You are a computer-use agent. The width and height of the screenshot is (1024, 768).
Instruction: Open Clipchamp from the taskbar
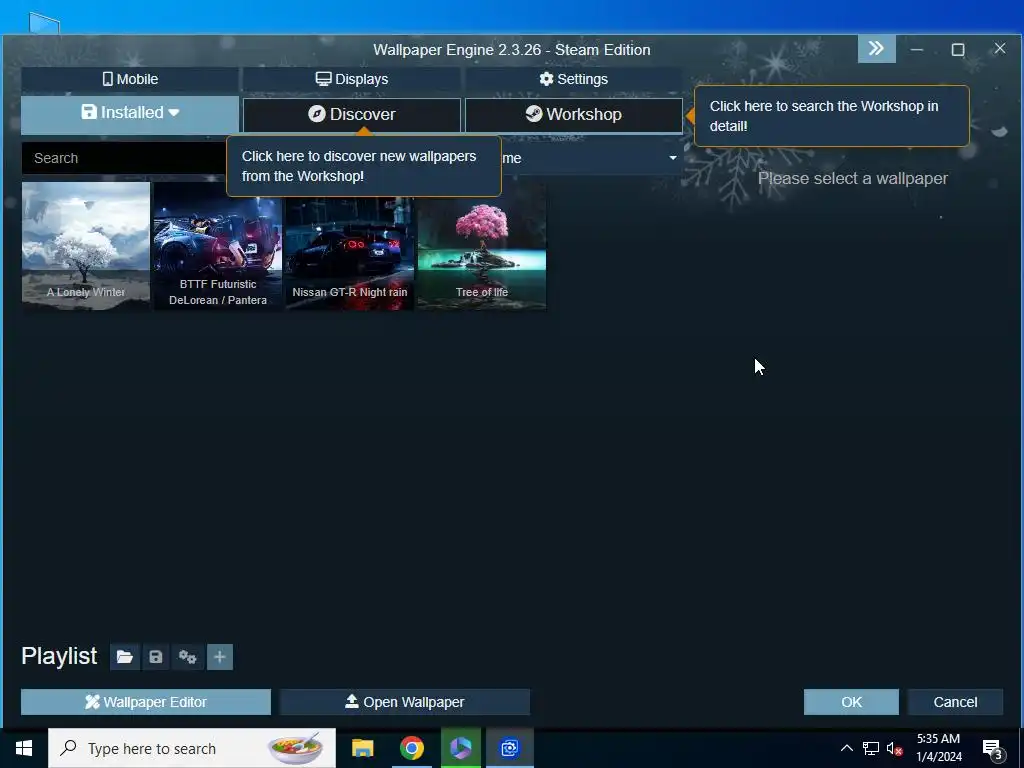460,748
